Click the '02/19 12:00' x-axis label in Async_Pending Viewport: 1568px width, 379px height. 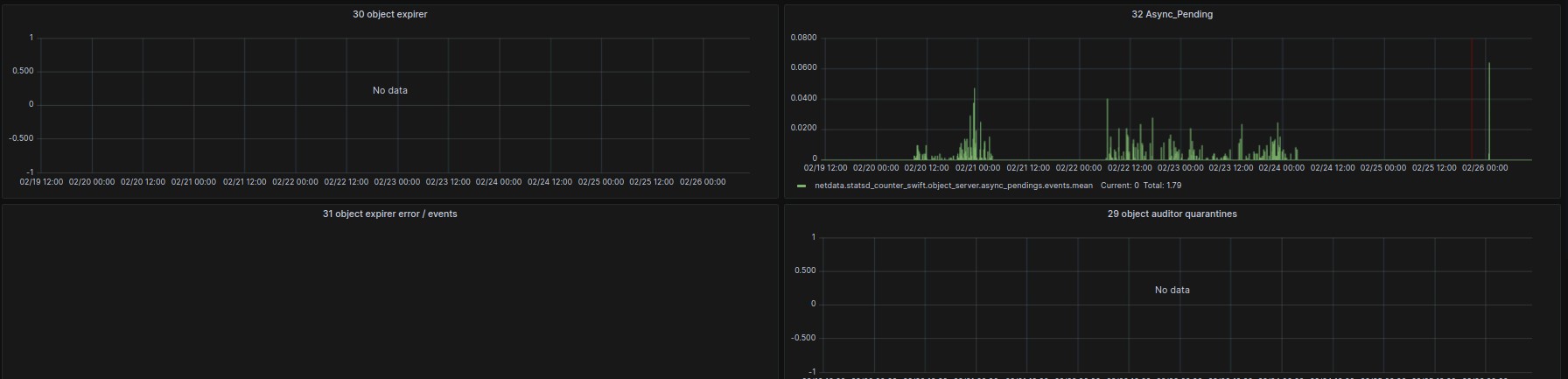click(x=825, y=168)
